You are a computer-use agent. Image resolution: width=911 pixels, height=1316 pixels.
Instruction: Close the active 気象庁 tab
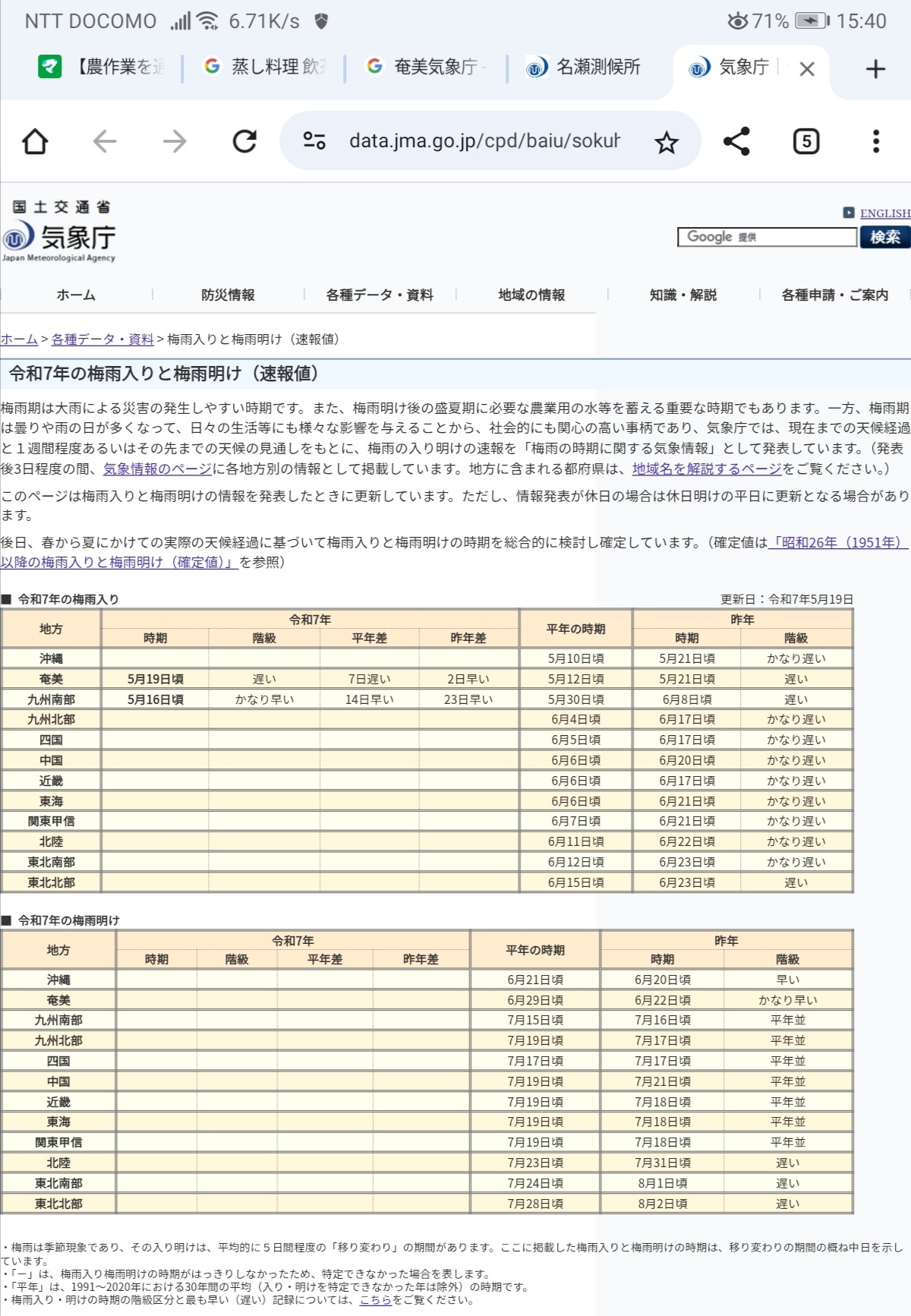[x=807, y=69]
